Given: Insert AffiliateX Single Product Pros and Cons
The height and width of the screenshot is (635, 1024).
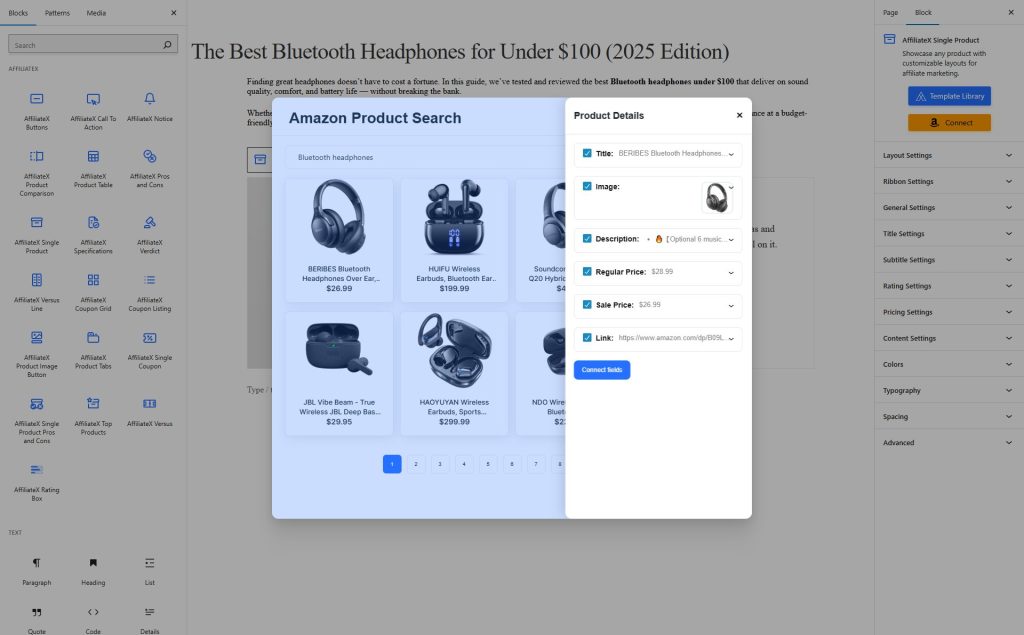Looking at the screenshot, I should pos(37,420).
